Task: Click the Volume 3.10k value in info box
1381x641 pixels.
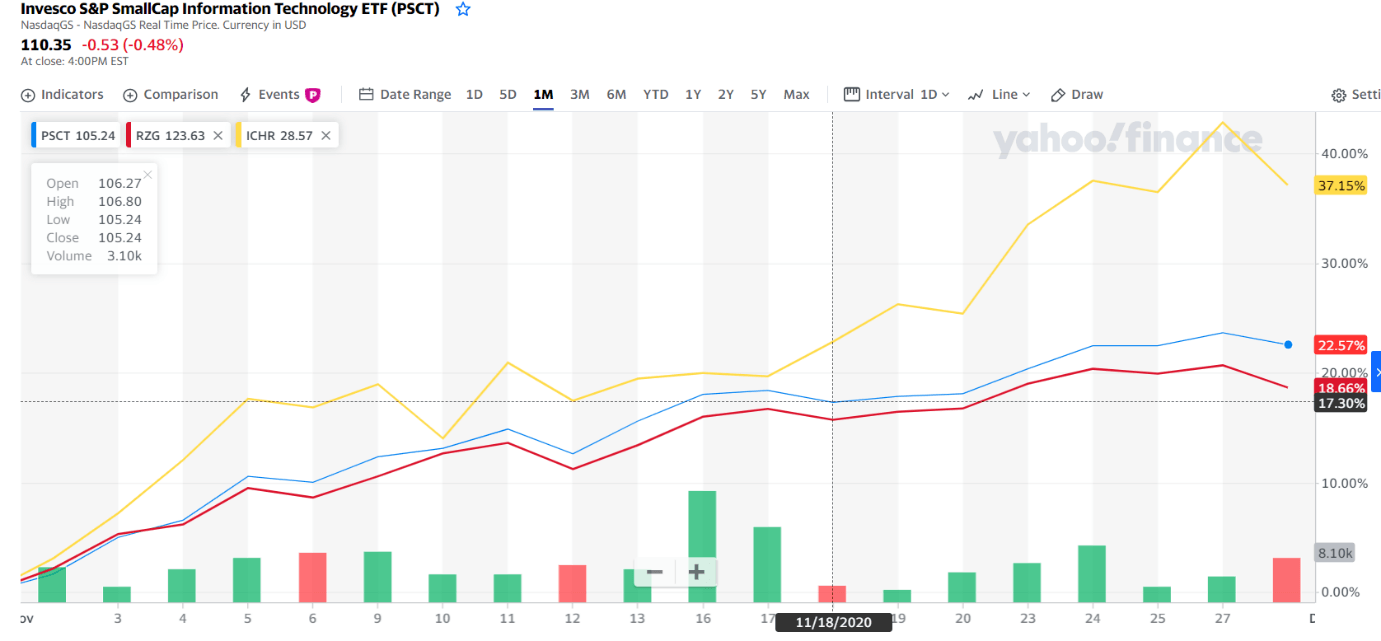Action: (125, 256)
